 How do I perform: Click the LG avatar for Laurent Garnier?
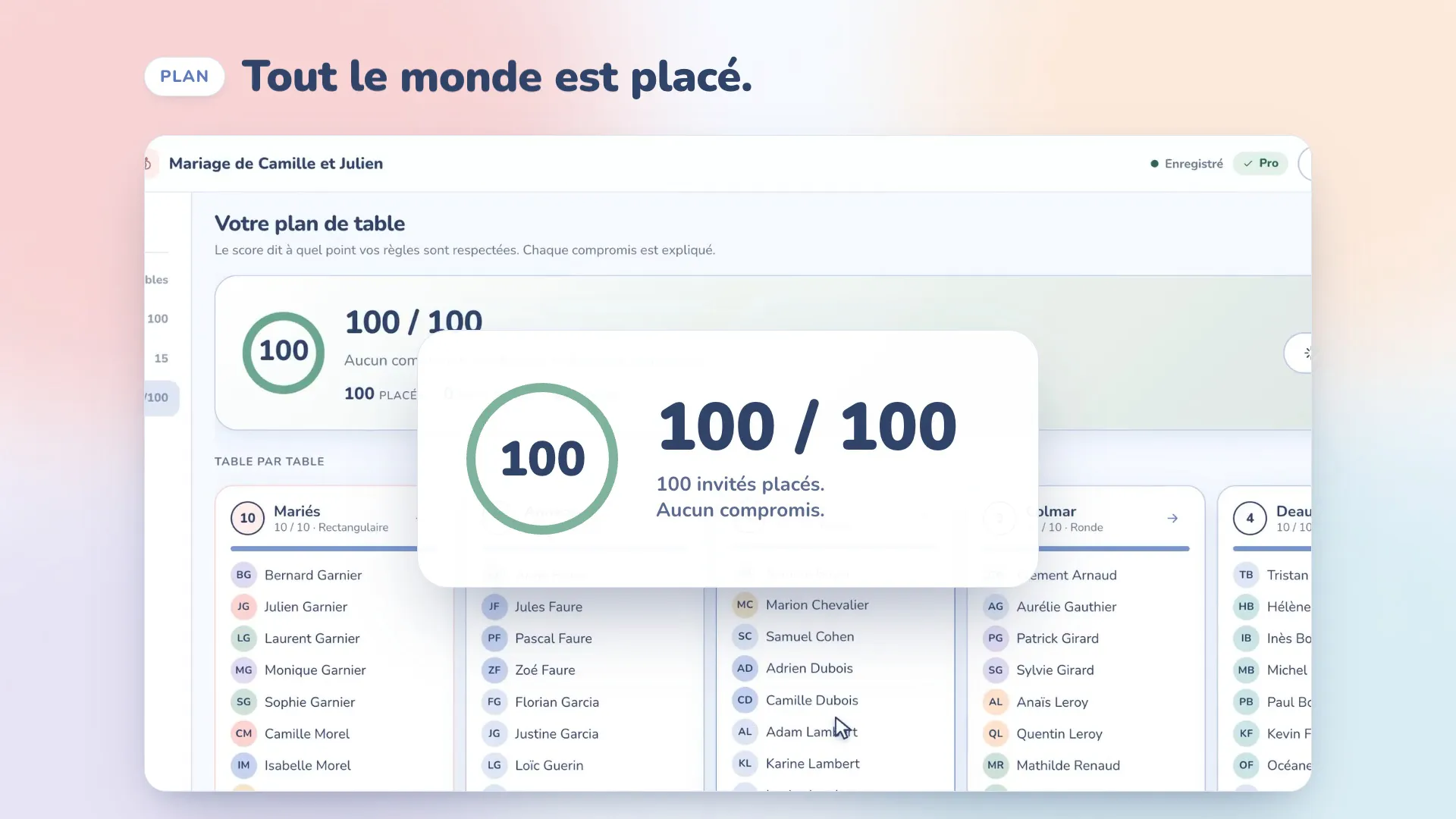tap(243, 639)
